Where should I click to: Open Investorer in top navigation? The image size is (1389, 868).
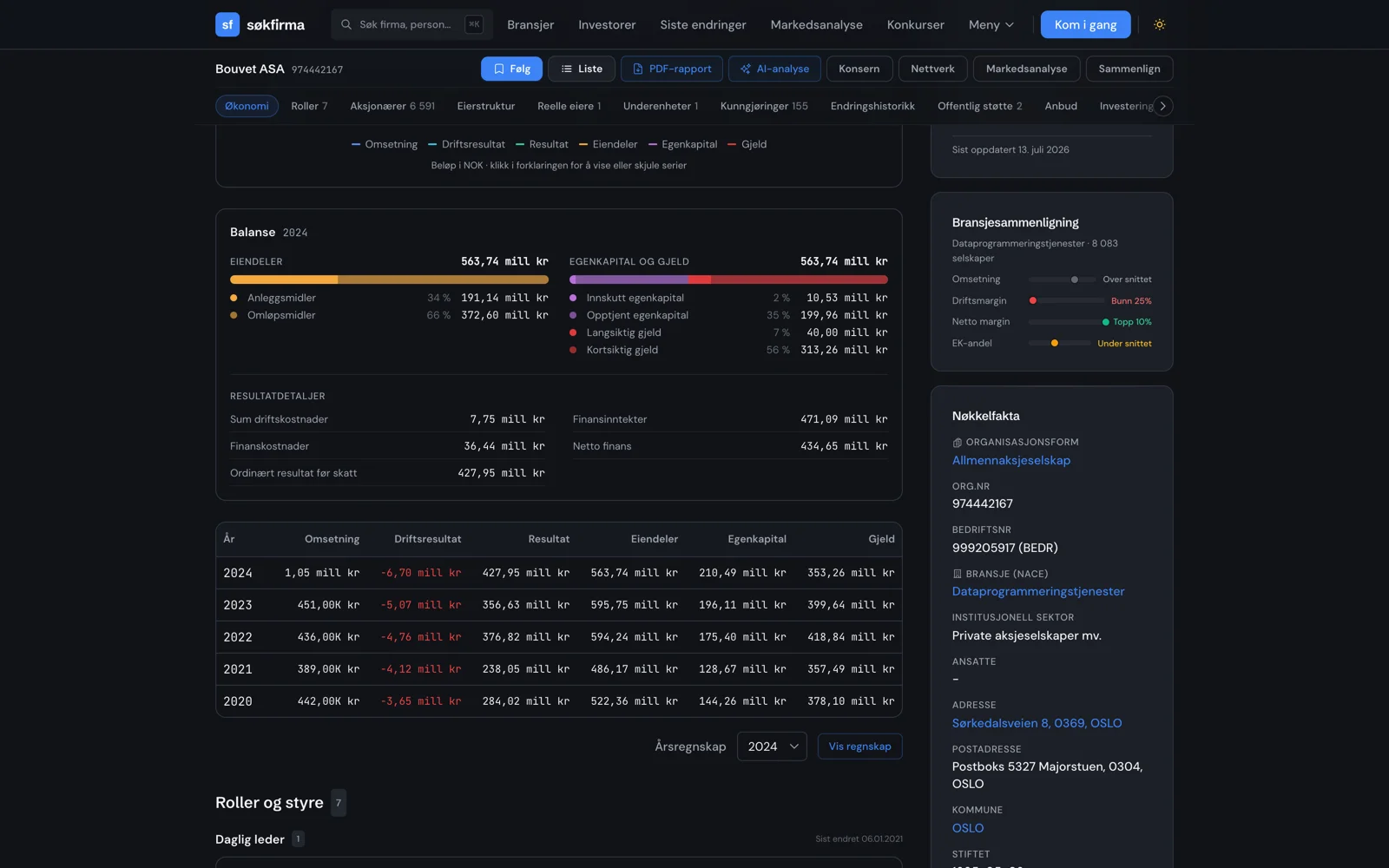tap(607, 24)
